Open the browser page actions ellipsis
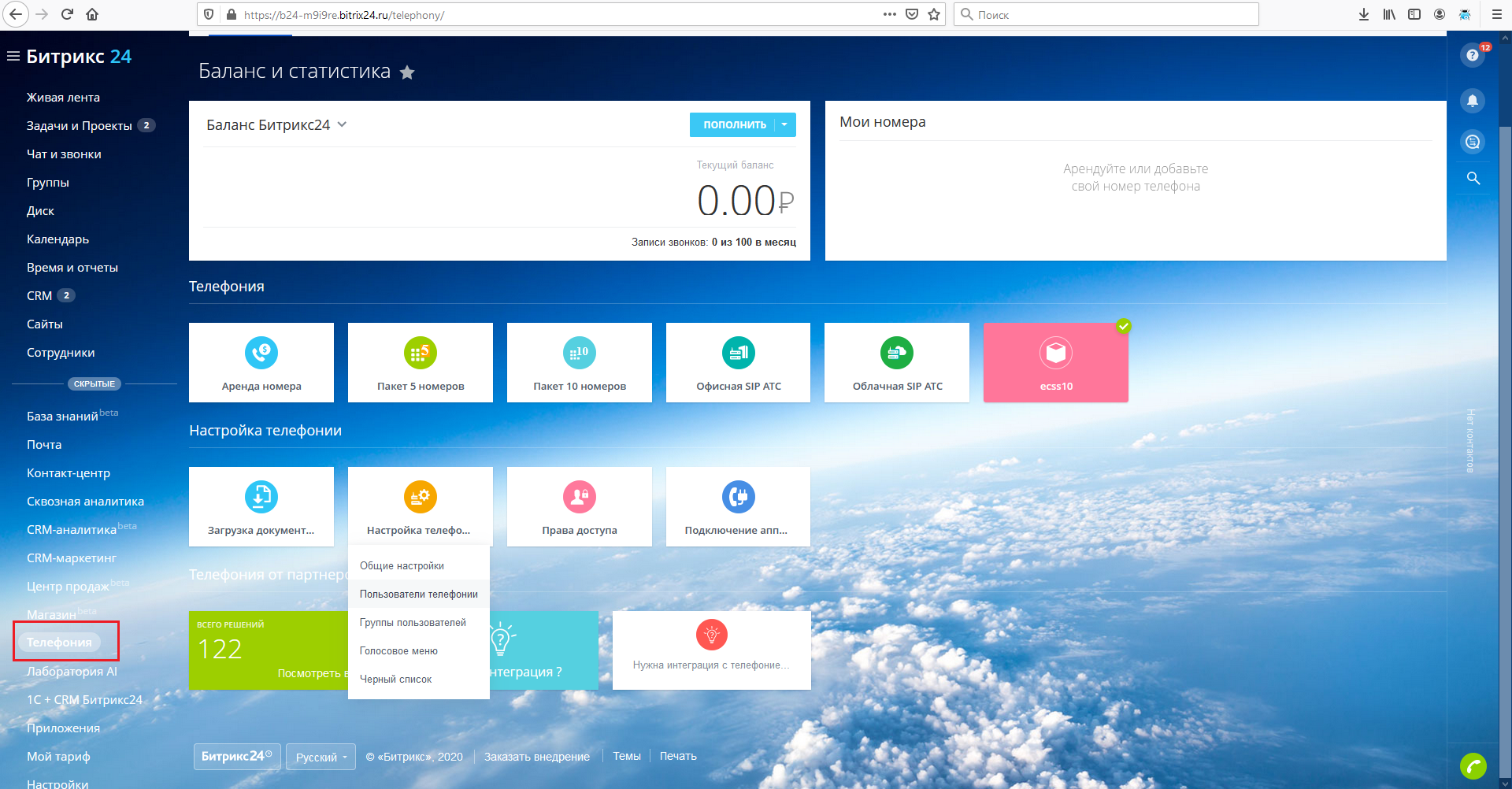 tap(890, 14)
